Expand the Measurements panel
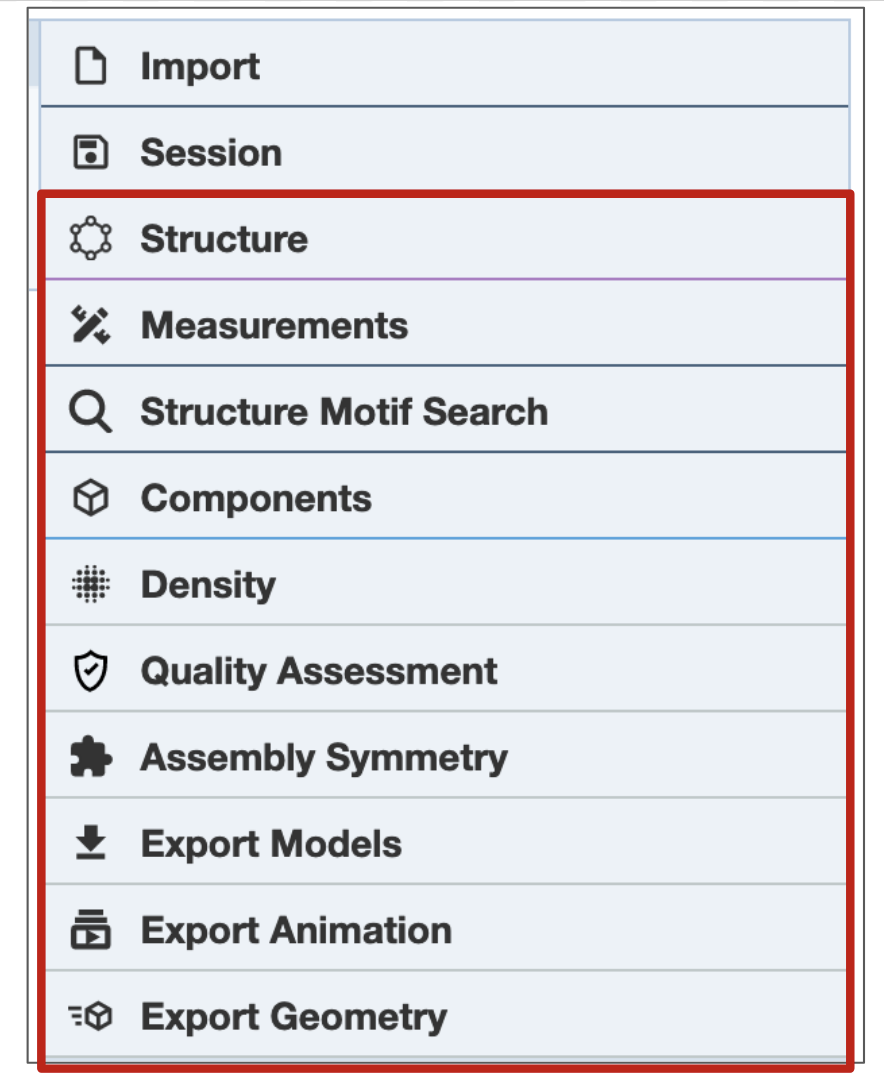The image size is (884, 1088). pyautogui.click(x=274, y=326)
